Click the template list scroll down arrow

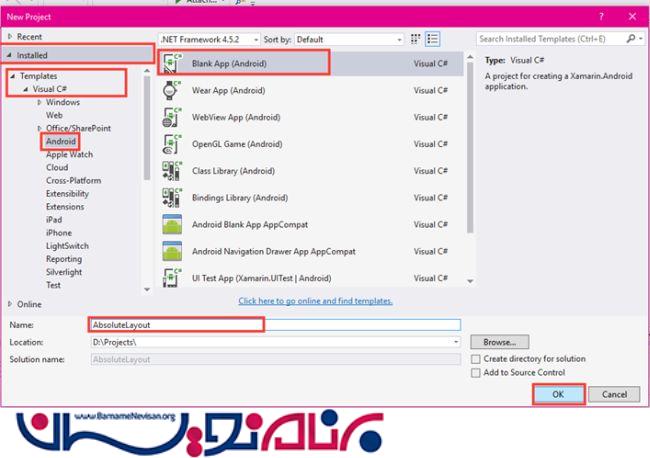coord(470,281)
